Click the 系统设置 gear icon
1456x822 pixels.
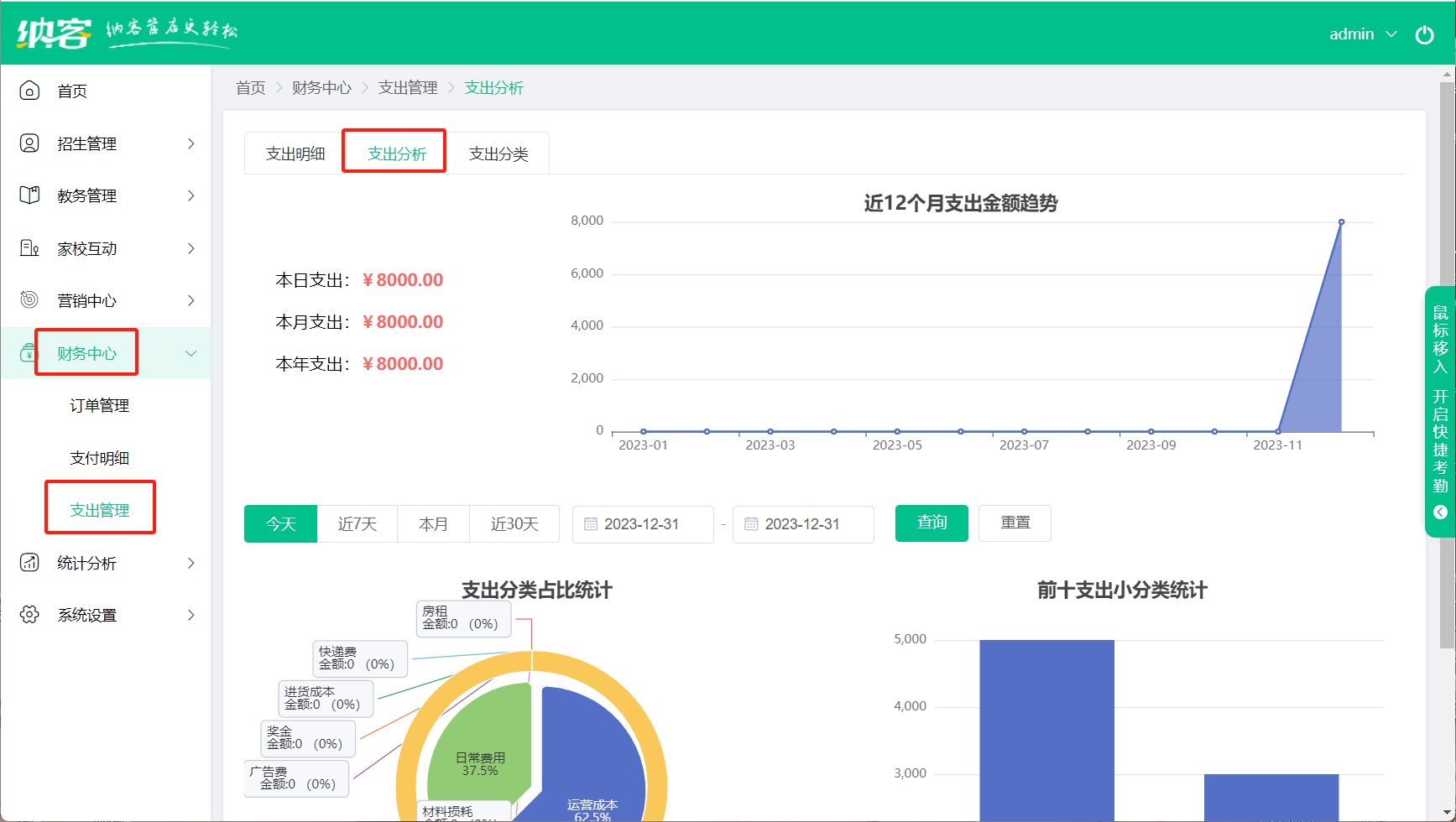tap(29, 615)
